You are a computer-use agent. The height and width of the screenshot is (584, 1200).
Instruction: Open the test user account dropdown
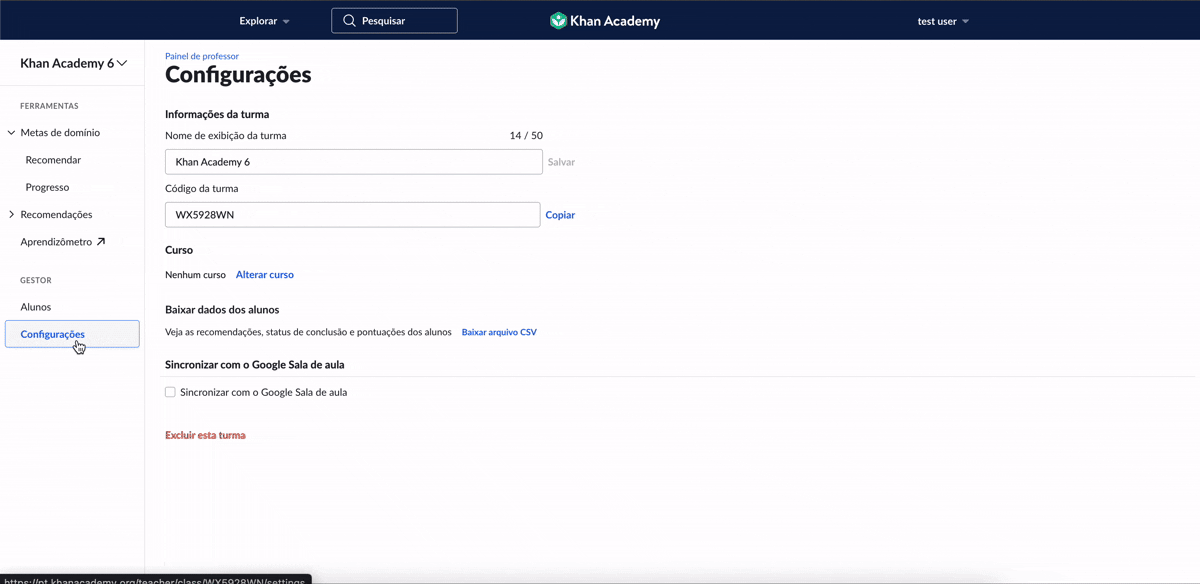pos(943,21)
